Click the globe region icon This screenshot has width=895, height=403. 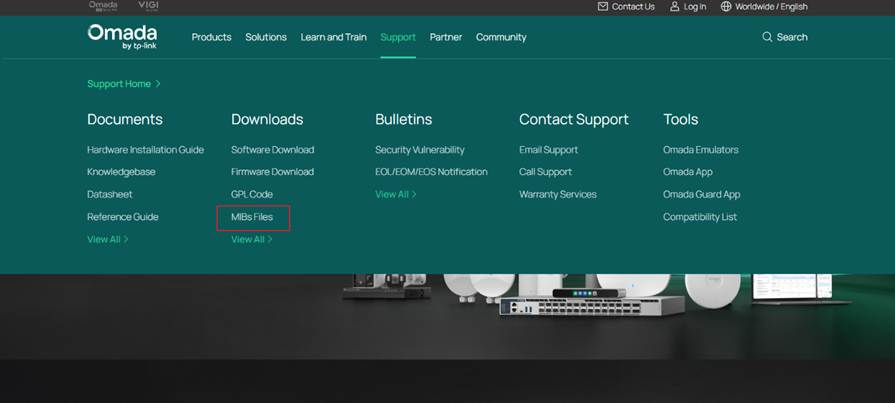[726, 6]
